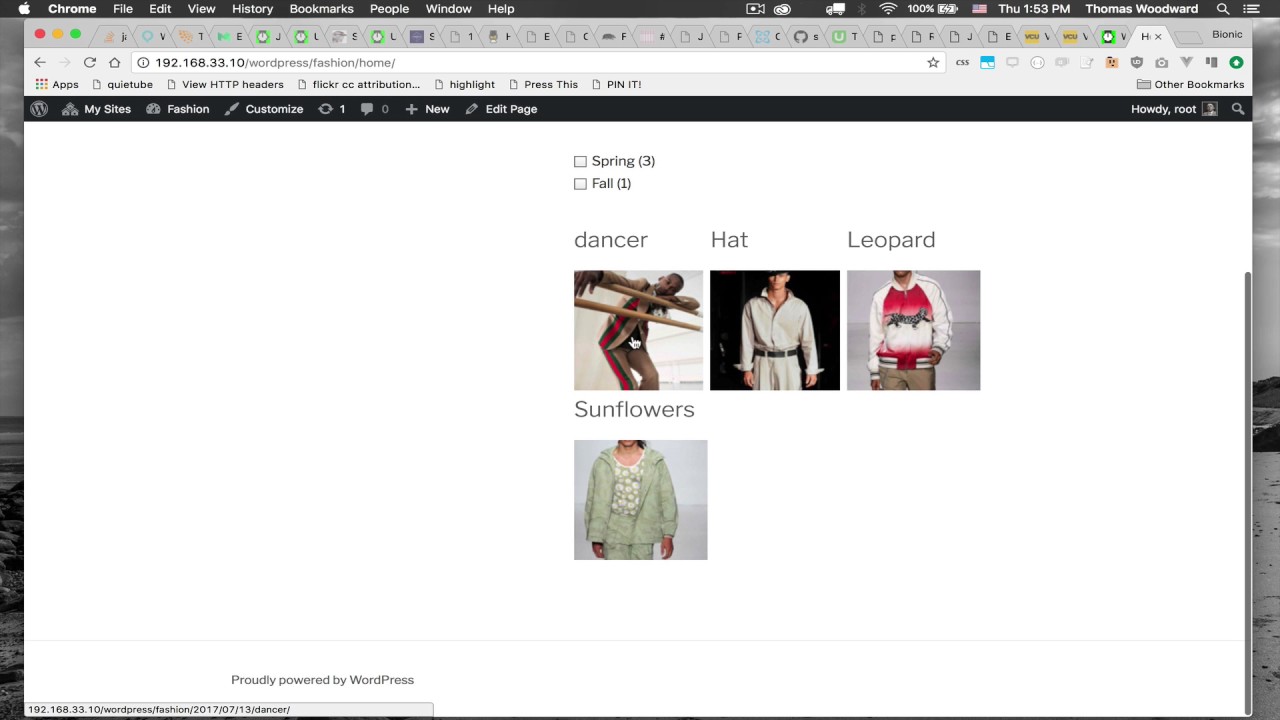Click the gray speech-bubble extension icon
The height and width of the screenshot is (720, 1280).
[x=1012, y=62]
